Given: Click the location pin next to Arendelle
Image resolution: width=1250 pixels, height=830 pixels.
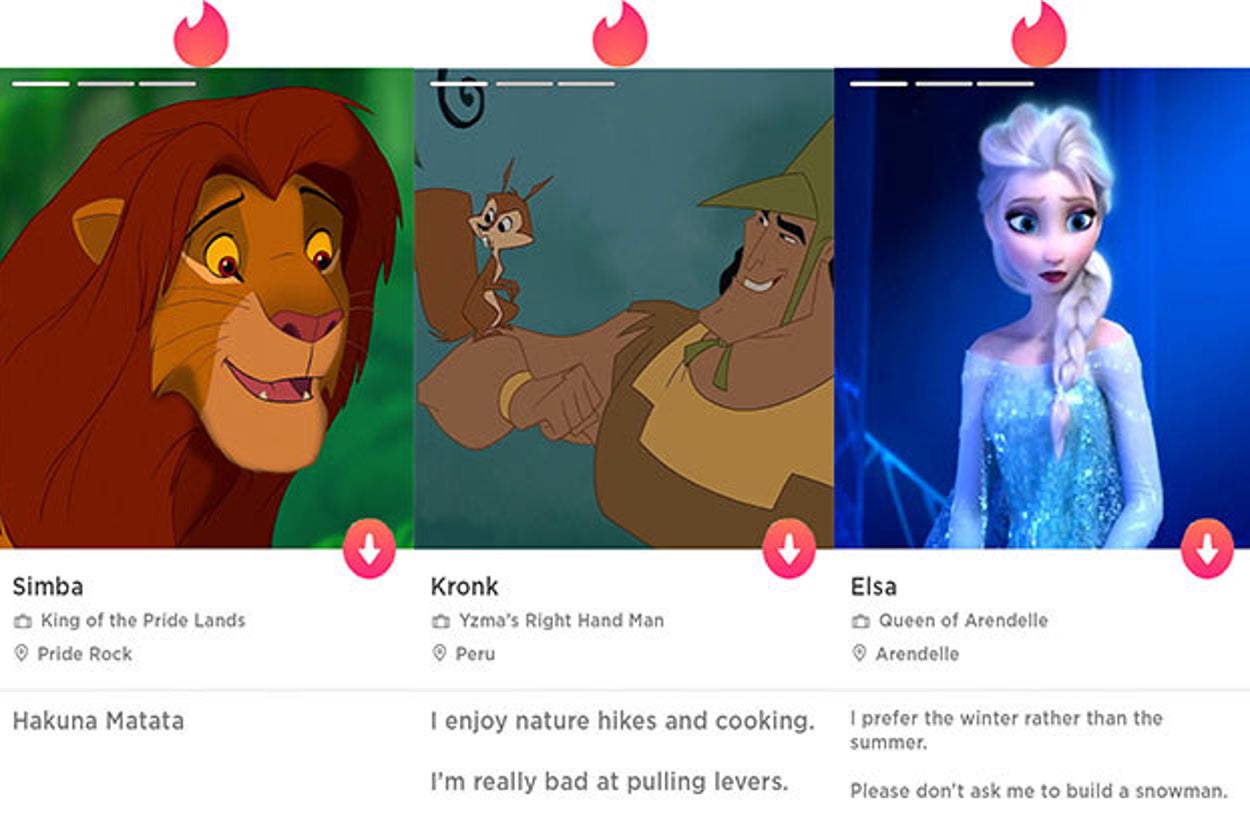Looking at the screenshot, I should coord(859,653).
